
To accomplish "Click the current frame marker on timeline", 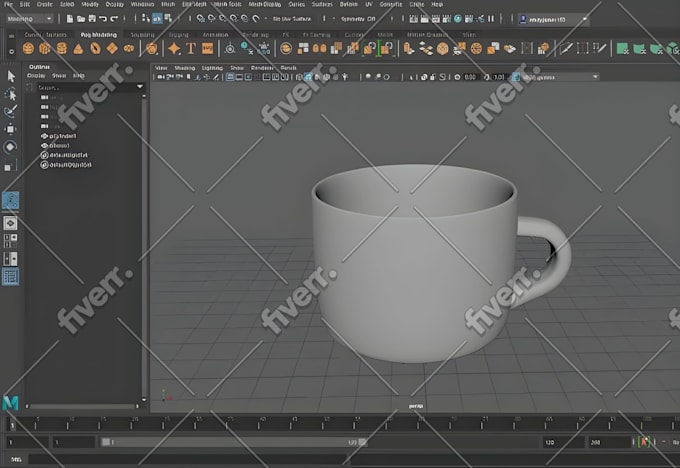I will click(13, 425).
